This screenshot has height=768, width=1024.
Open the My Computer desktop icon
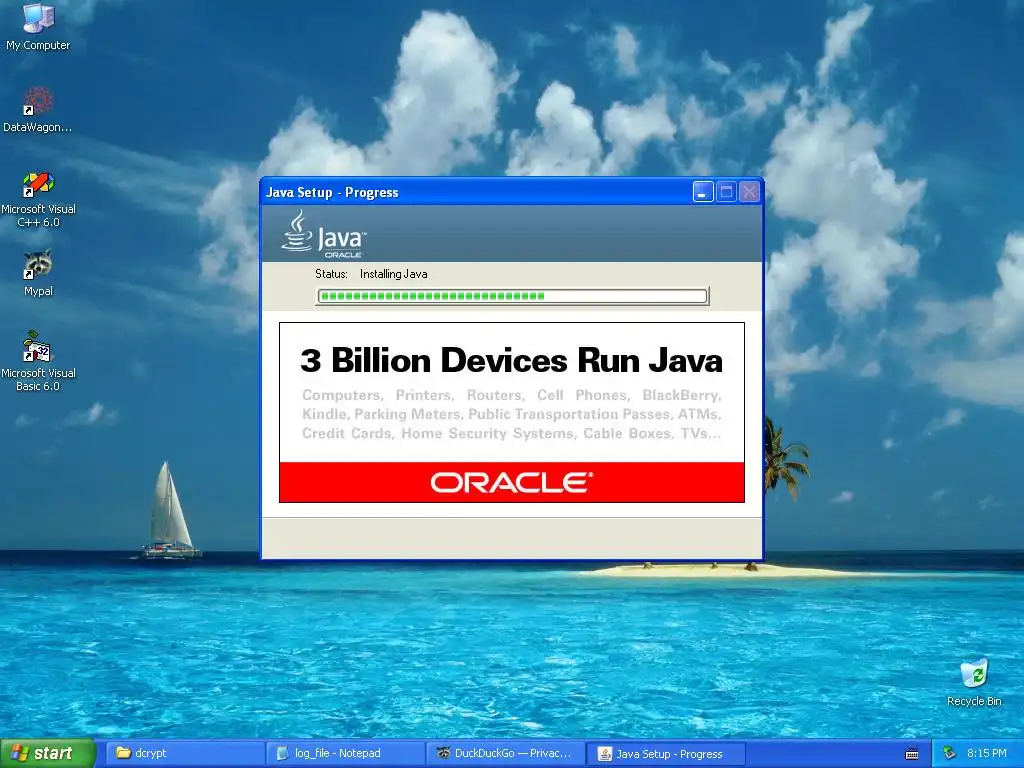pos(38,26)
